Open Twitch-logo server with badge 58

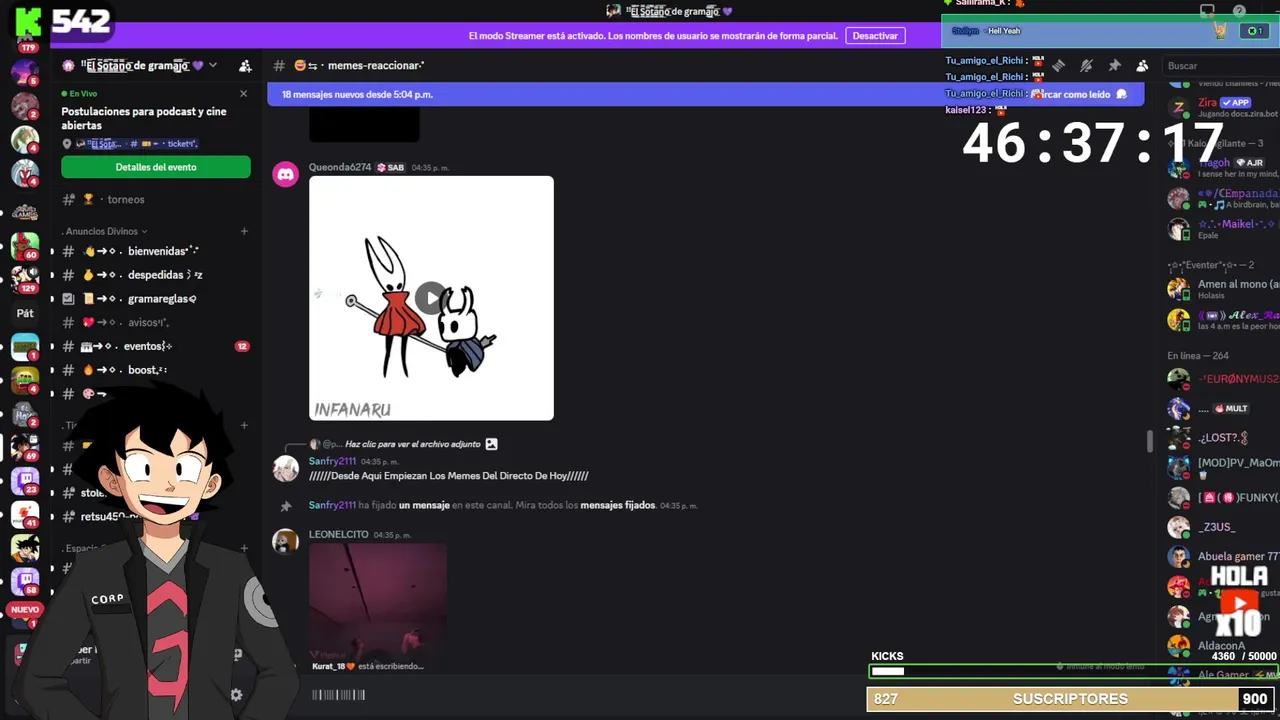tap(25, 582)
